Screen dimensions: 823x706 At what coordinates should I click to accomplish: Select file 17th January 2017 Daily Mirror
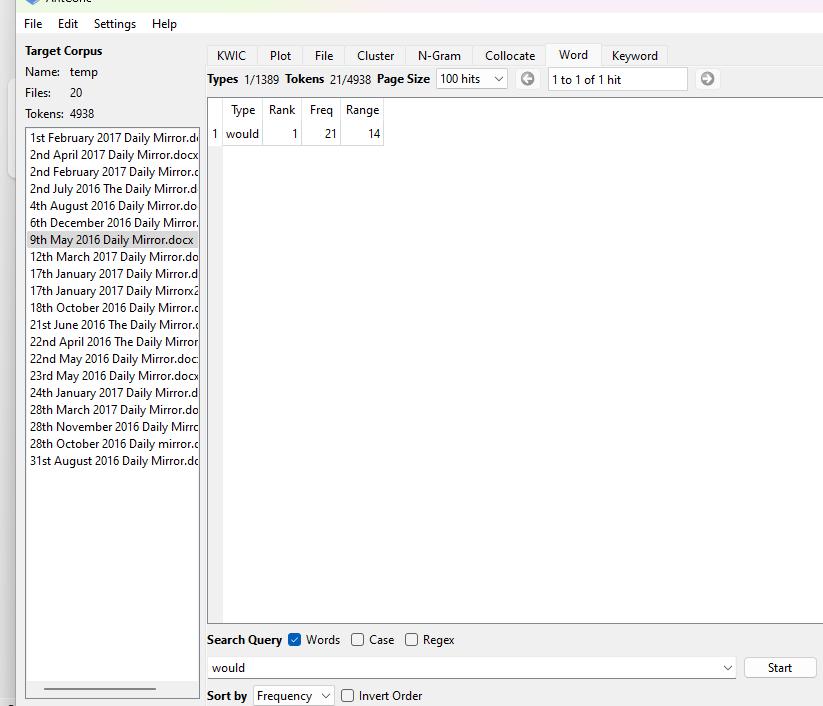(112, 274)
